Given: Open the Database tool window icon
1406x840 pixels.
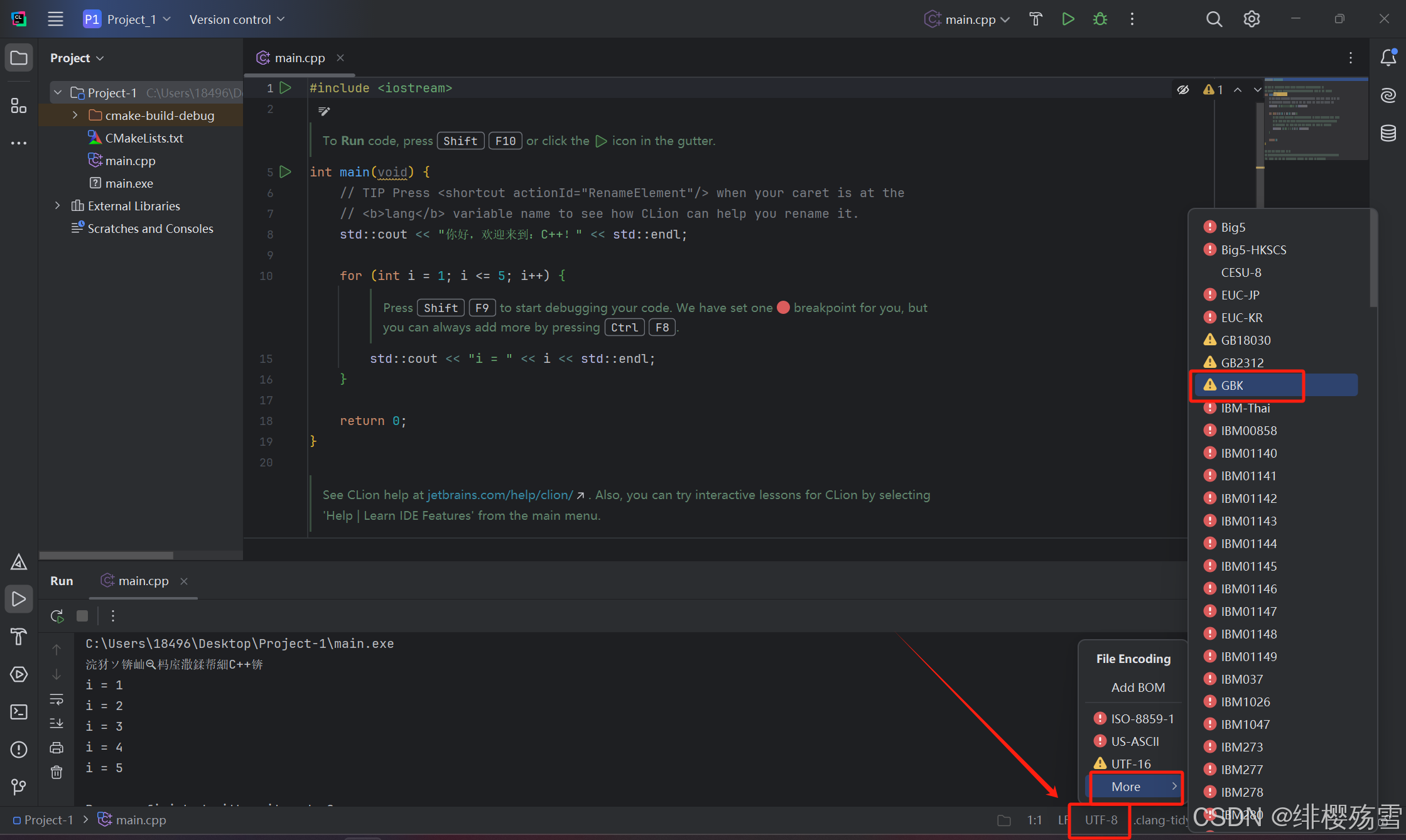Looking at the screenshot, I should [1388, 133].
